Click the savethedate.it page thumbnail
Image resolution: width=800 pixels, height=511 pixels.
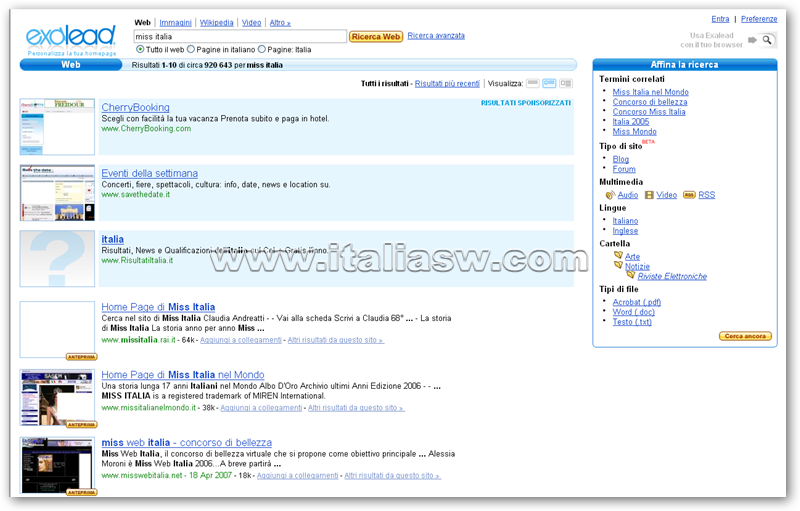point(57,193)
